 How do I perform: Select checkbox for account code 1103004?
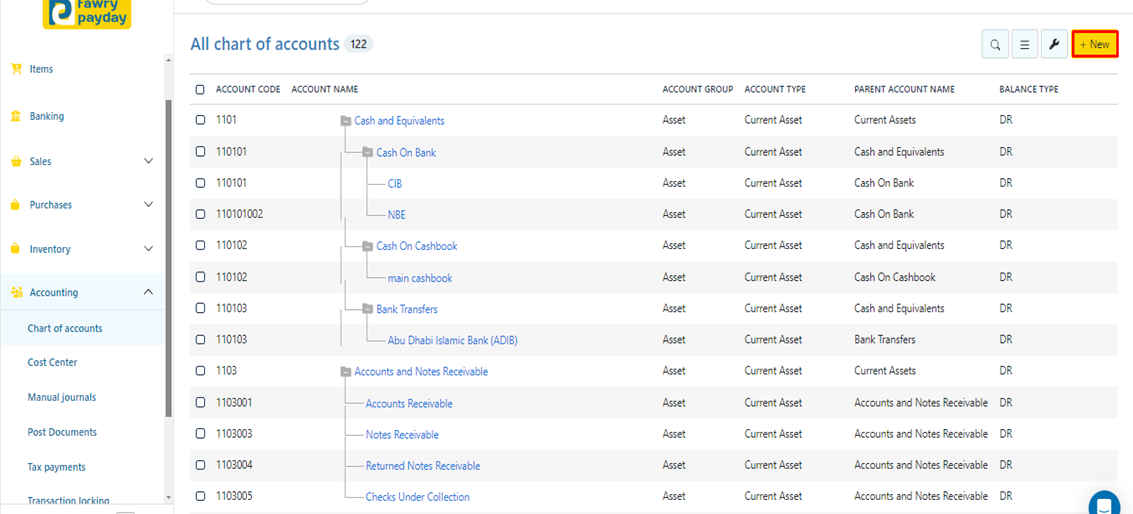click(200, 465)
